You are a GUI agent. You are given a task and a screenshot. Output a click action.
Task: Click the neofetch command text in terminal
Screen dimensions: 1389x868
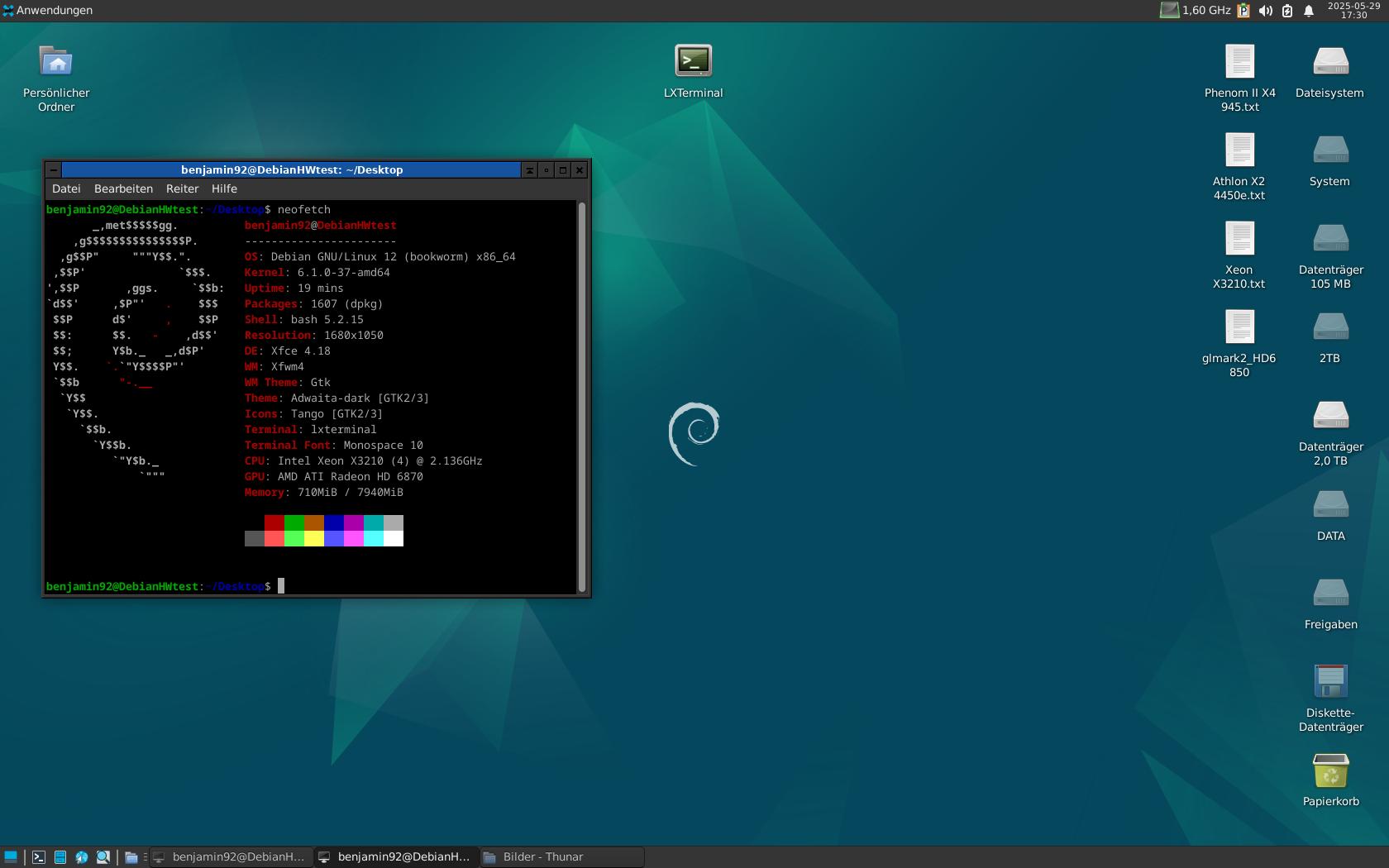tap(303, 210)
